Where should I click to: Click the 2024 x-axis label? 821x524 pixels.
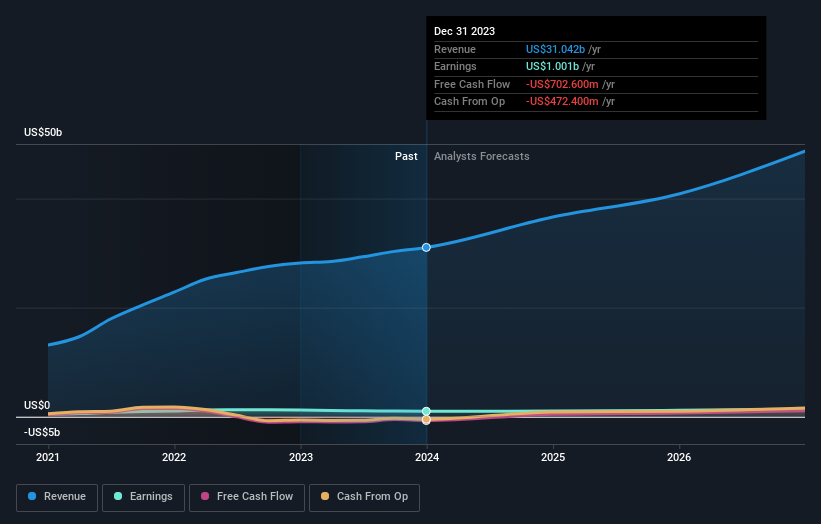[x=427, y=457]
